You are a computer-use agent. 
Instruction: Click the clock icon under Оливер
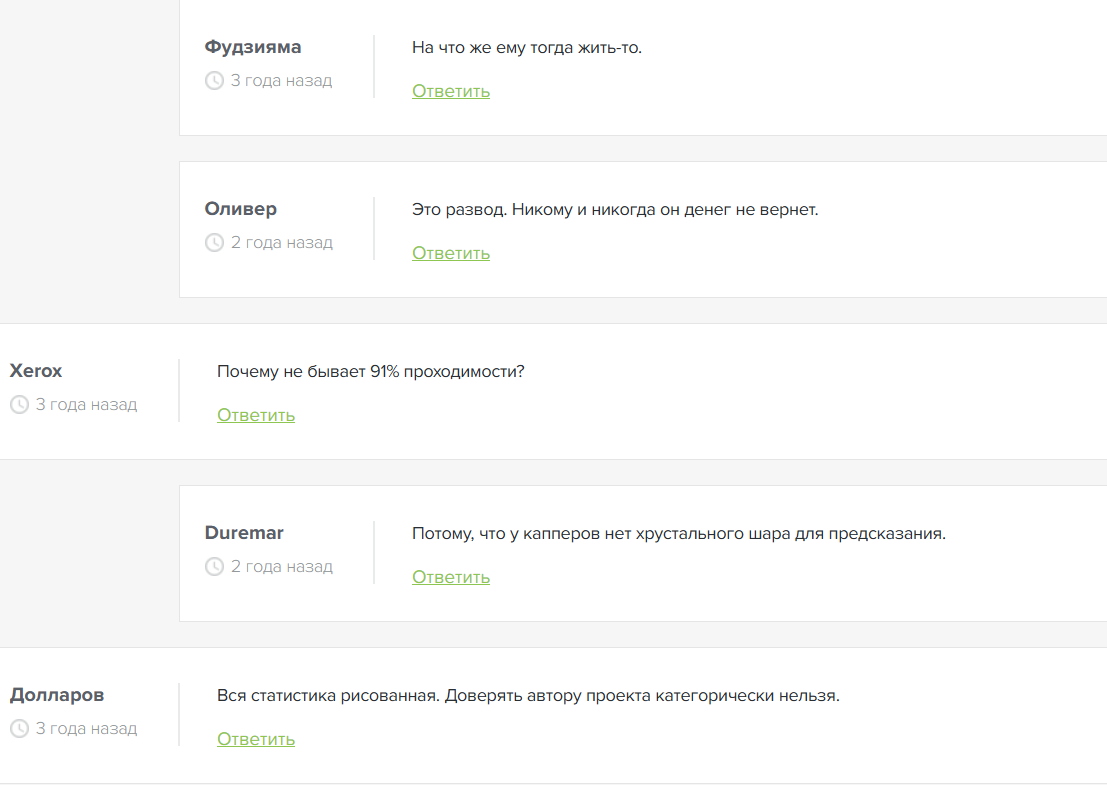click(x=214, y=243)
